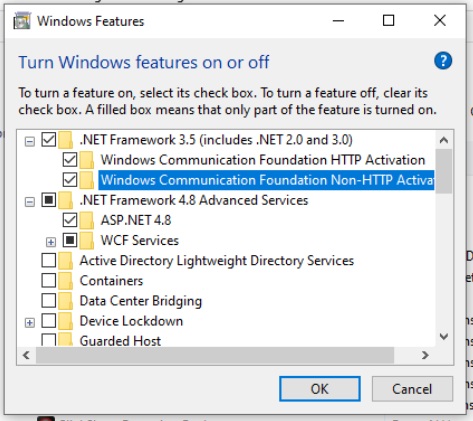Viewport: 473px width, 421px height.
Task: Collapse .NET Framework 4.8 Advanced Services node
Action: [x=30, y=202]
